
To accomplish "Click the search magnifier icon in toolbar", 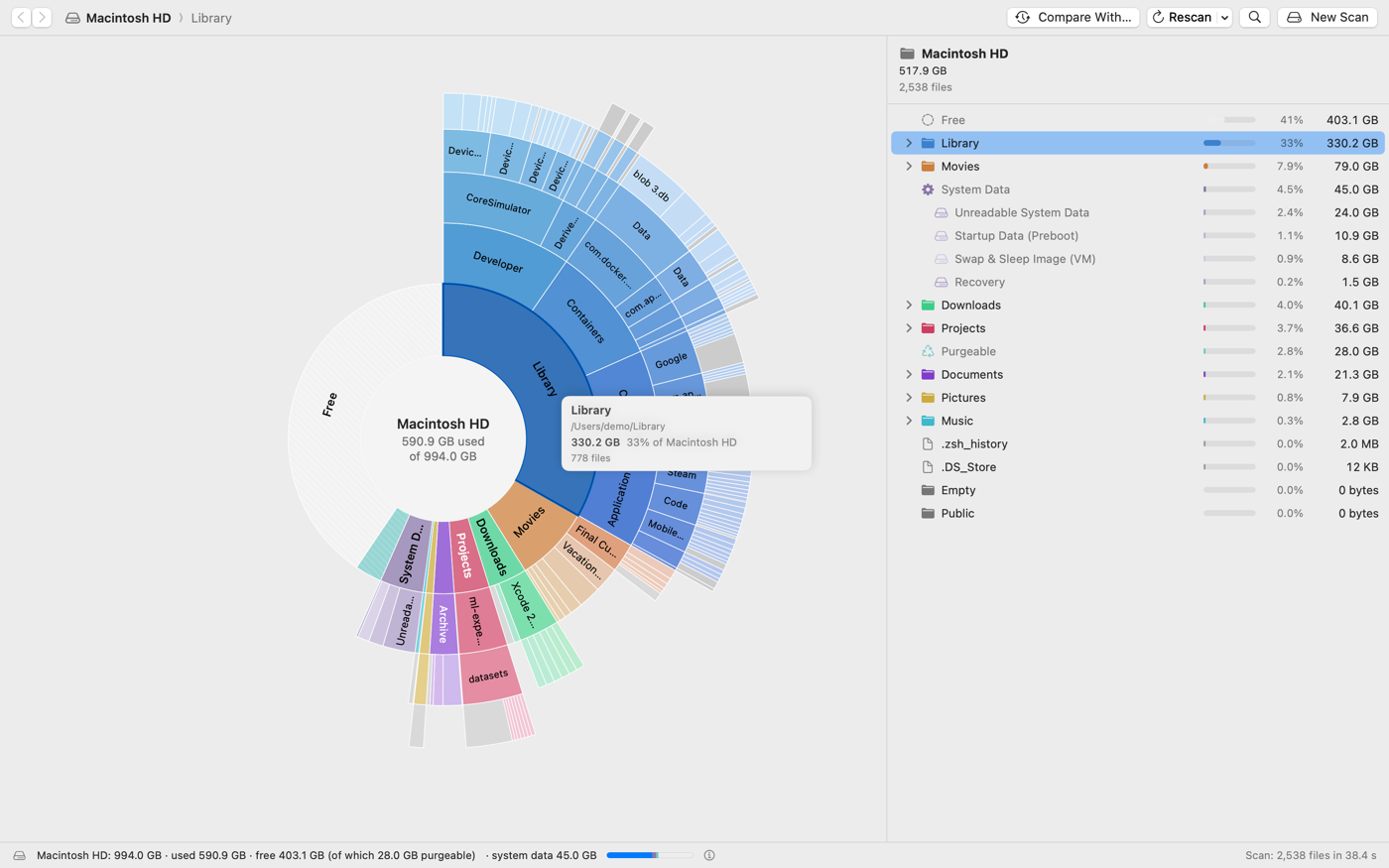I will [x=1255, y=18].
